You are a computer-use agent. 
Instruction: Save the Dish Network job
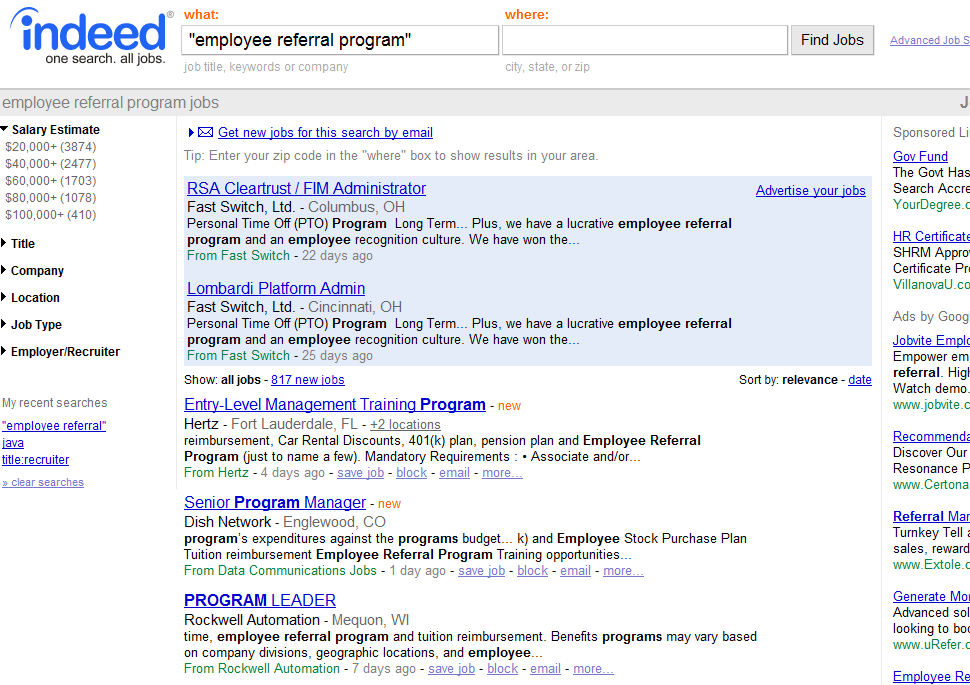[481, 571]
